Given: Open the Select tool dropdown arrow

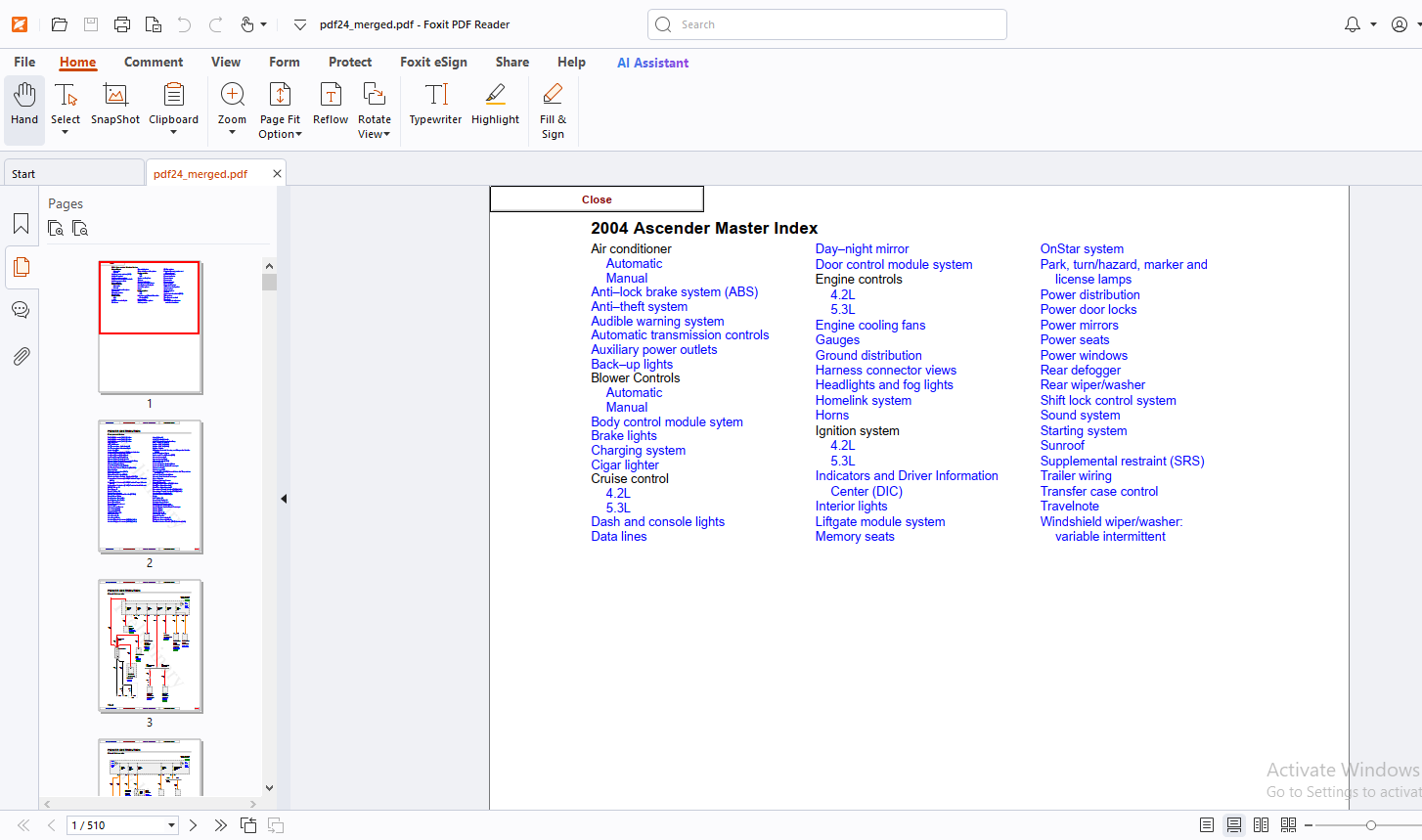Looking at the screenshot, I should pos(66,132).
